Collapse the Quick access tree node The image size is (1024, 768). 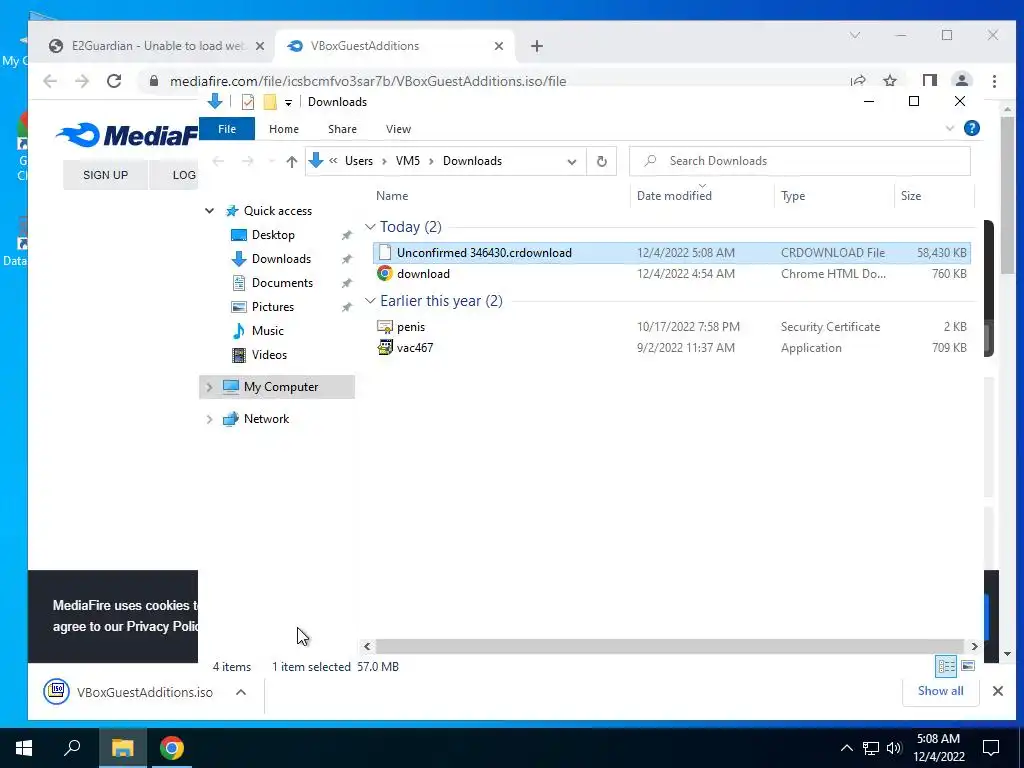click(x=210, y=211)
